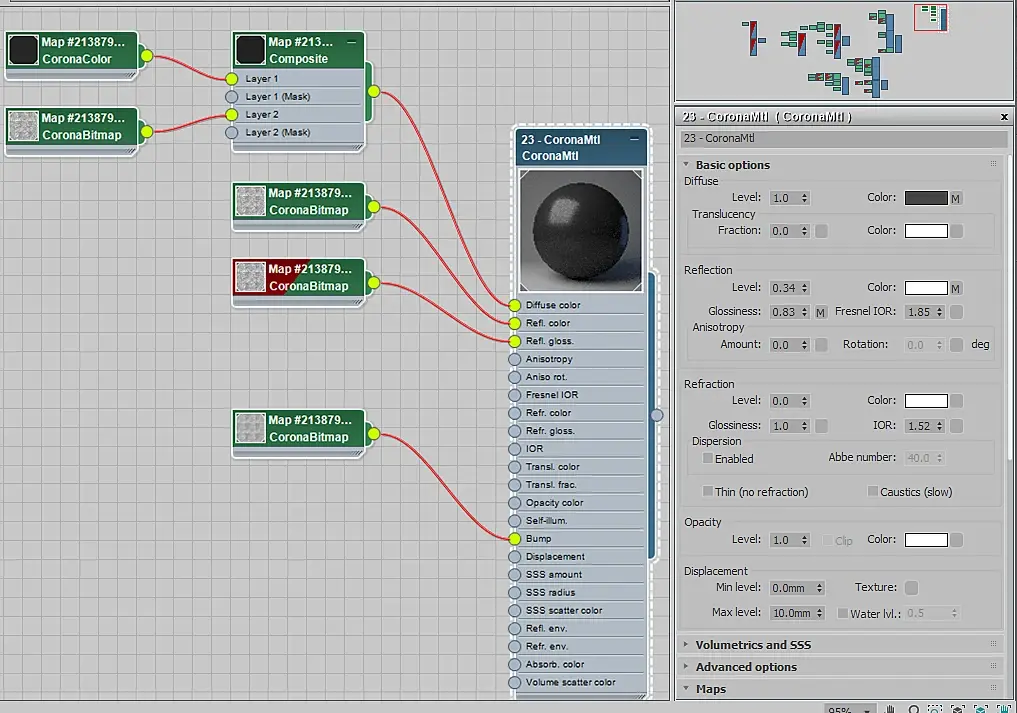Image resolution: width=1017 pixels, height=713 pixels.
Task: Click the CoronaMtl node's output socket on its right edge
Action: tap(657, 415)
